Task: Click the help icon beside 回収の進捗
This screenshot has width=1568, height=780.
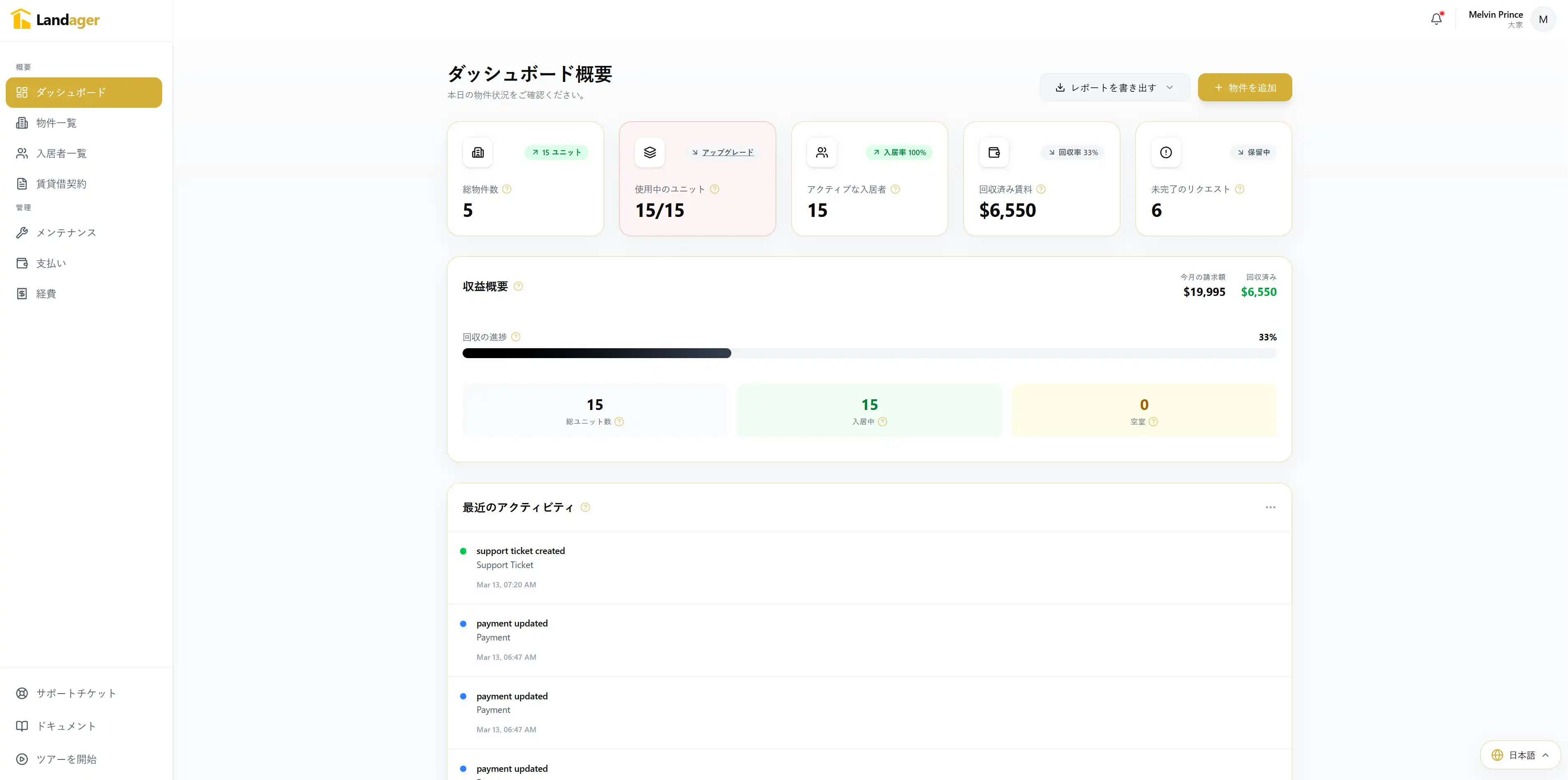Action: [x=516, y=337]
